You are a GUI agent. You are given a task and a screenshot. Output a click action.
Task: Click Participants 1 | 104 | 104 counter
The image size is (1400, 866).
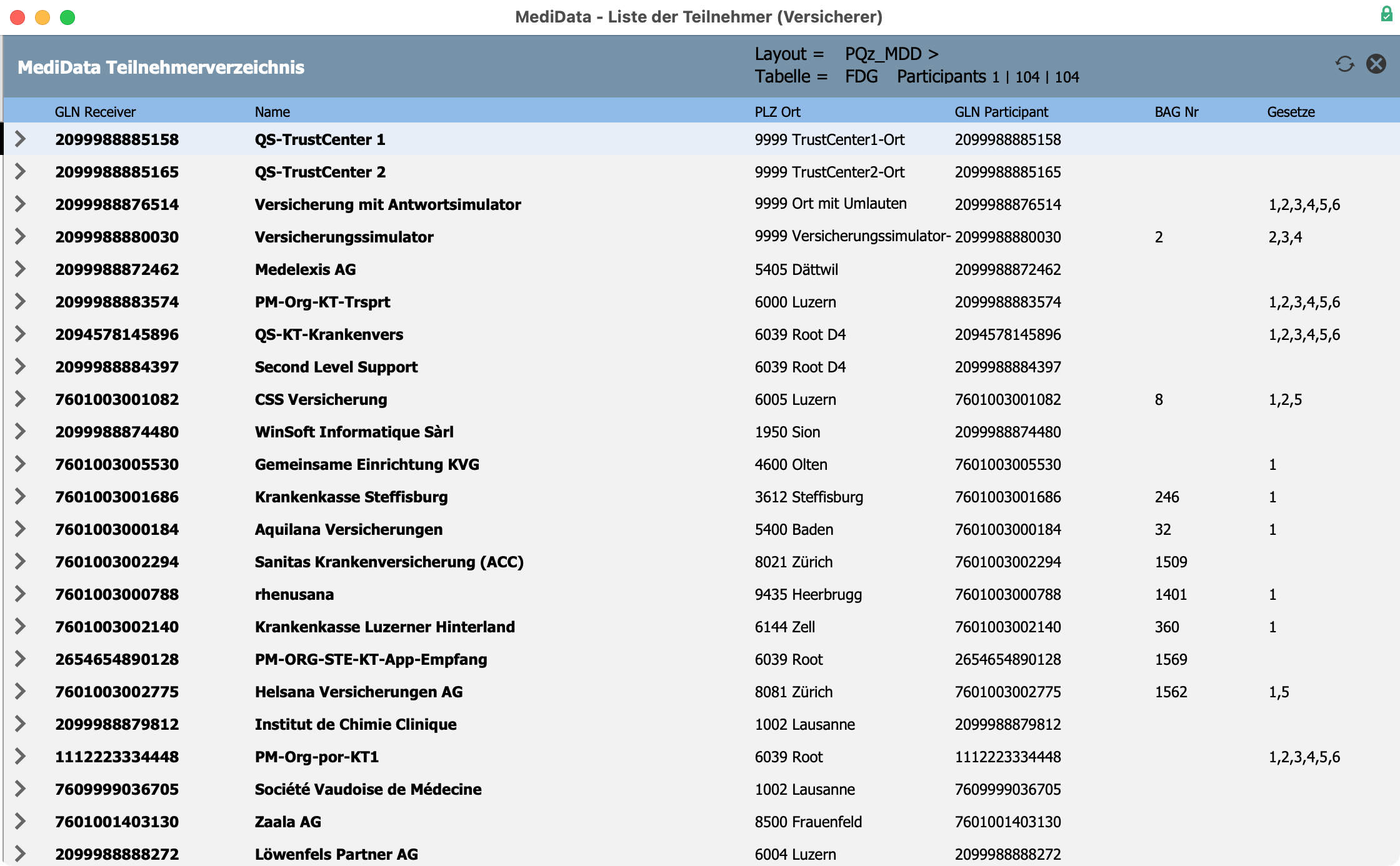coord(988,76)
